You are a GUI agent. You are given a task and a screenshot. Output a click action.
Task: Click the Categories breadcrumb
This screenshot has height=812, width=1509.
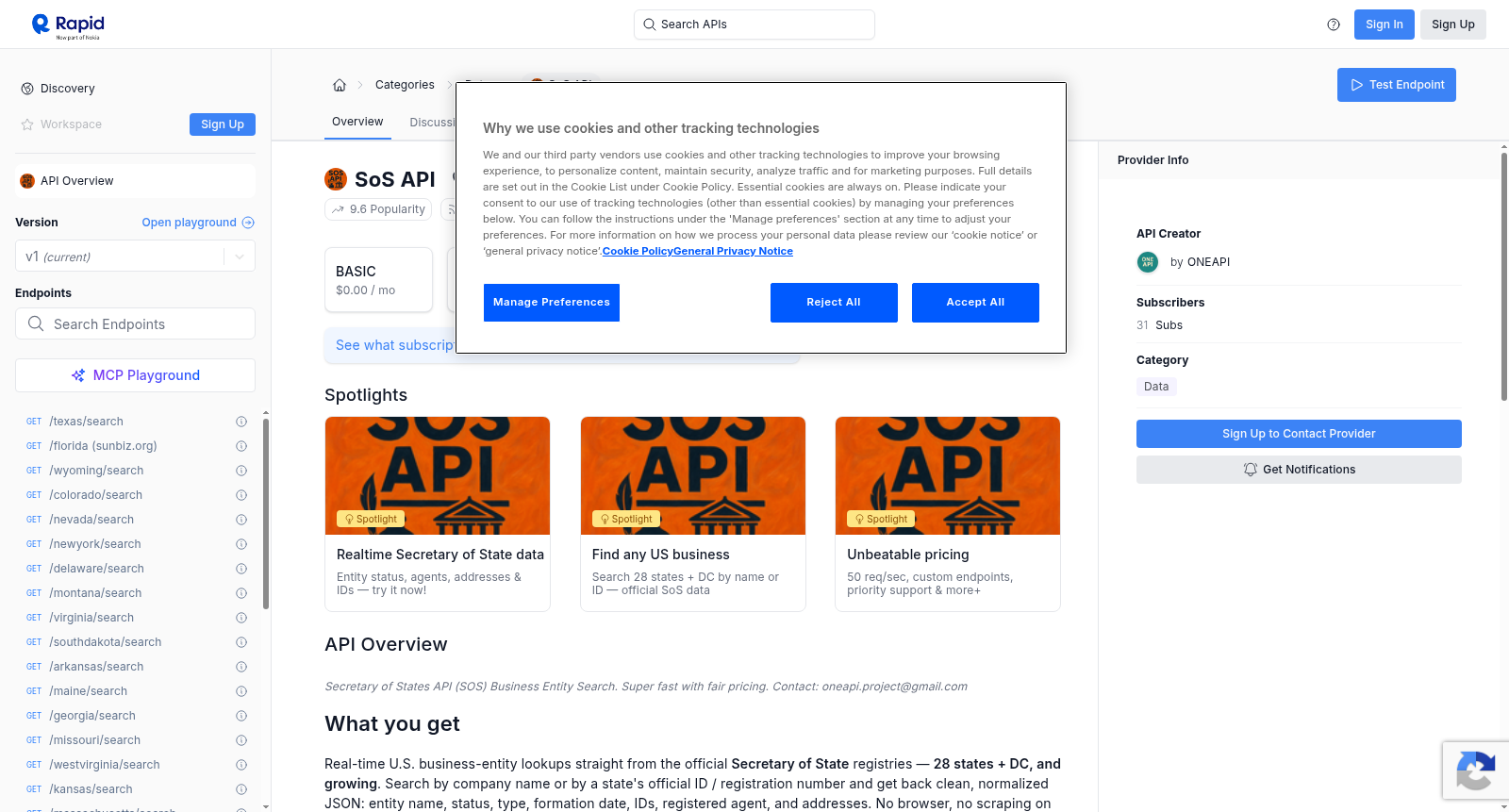coord(405,85)
